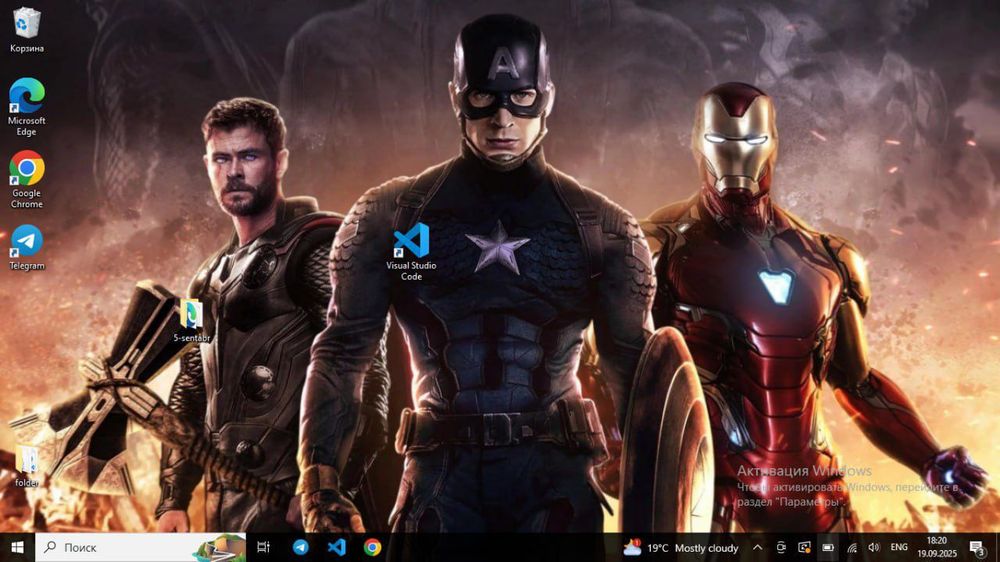
Task: Select the folder icon on desktop
Action: [x=27, y=466]
